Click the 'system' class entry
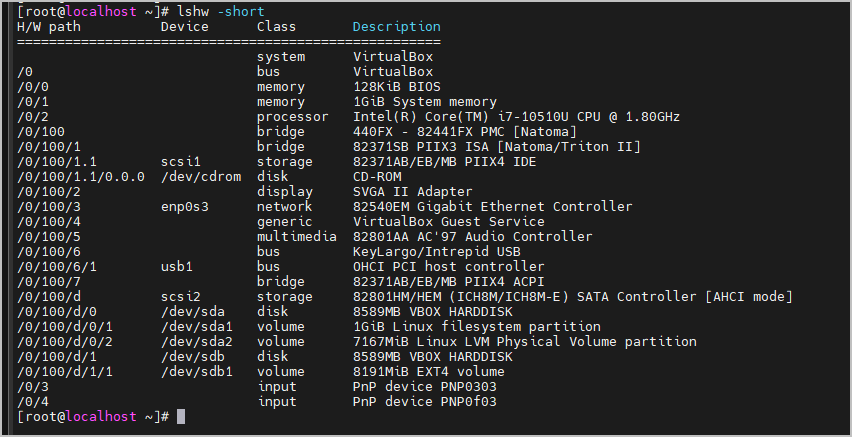The width and height of the screenshot is (852, 437). pyautogui.click(x=281, y=57)
